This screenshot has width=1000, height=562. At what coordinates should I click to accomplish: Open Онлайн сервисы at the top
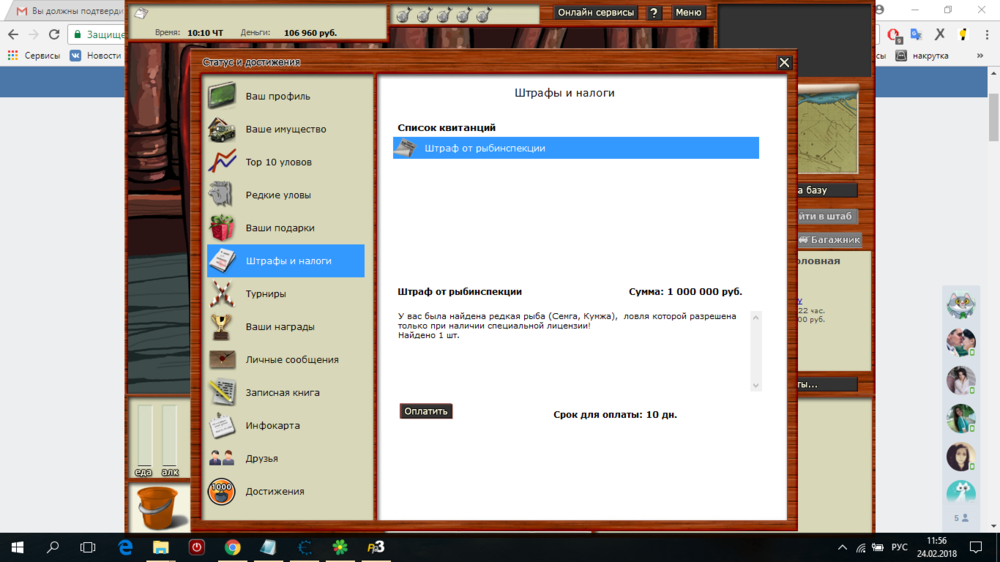coord(596,13)
